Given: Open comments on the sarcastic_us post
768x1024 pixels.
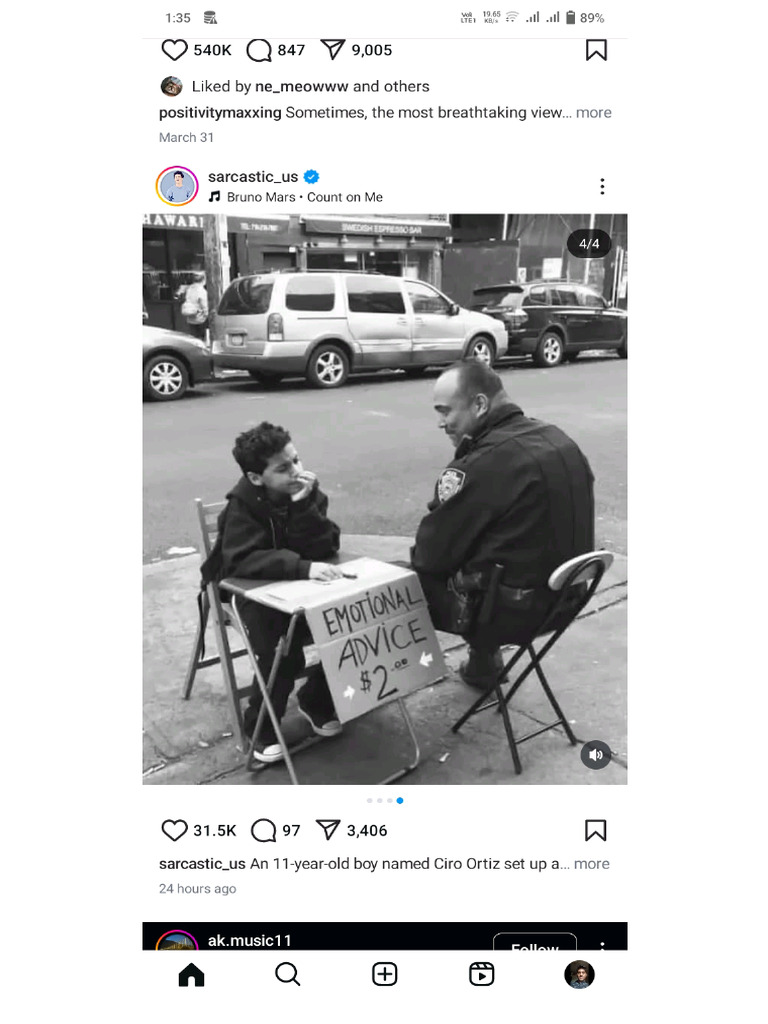Looking at the screenshot, I should click(x=263, y=830).
